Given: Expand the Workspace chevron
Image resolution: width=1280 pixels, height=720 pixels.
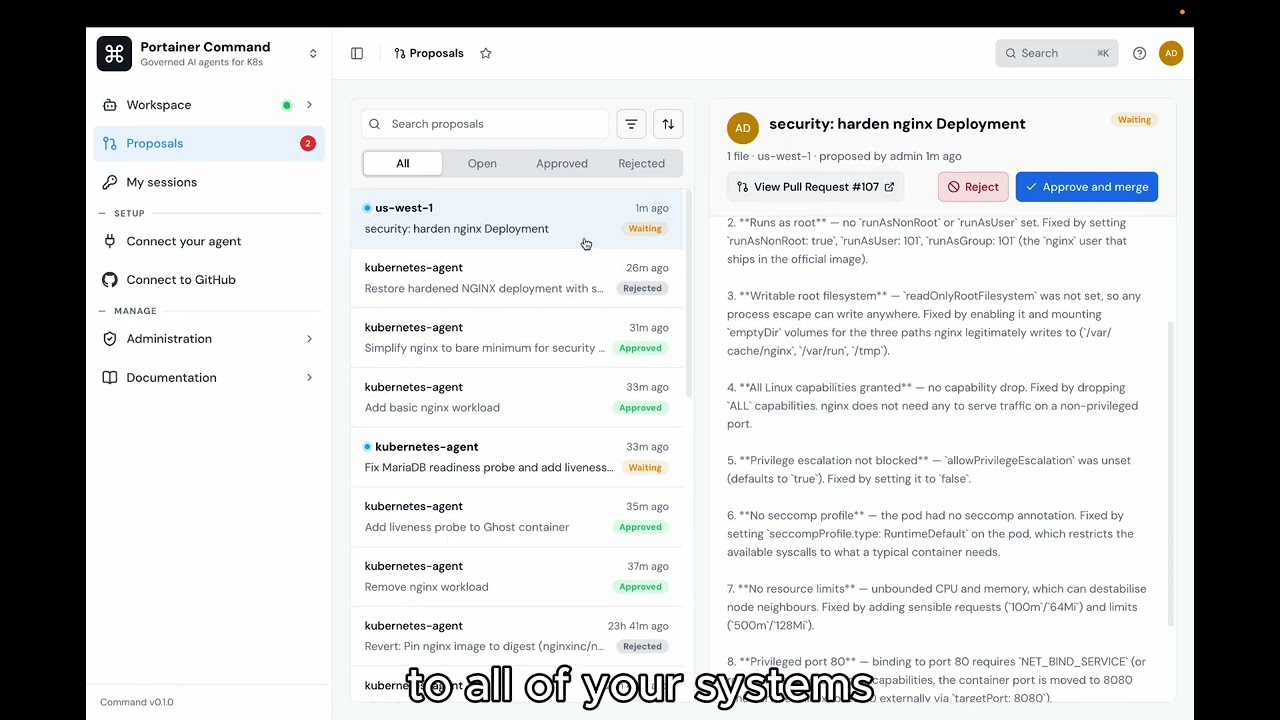Looking at the screenshot, I should point(309,105).
